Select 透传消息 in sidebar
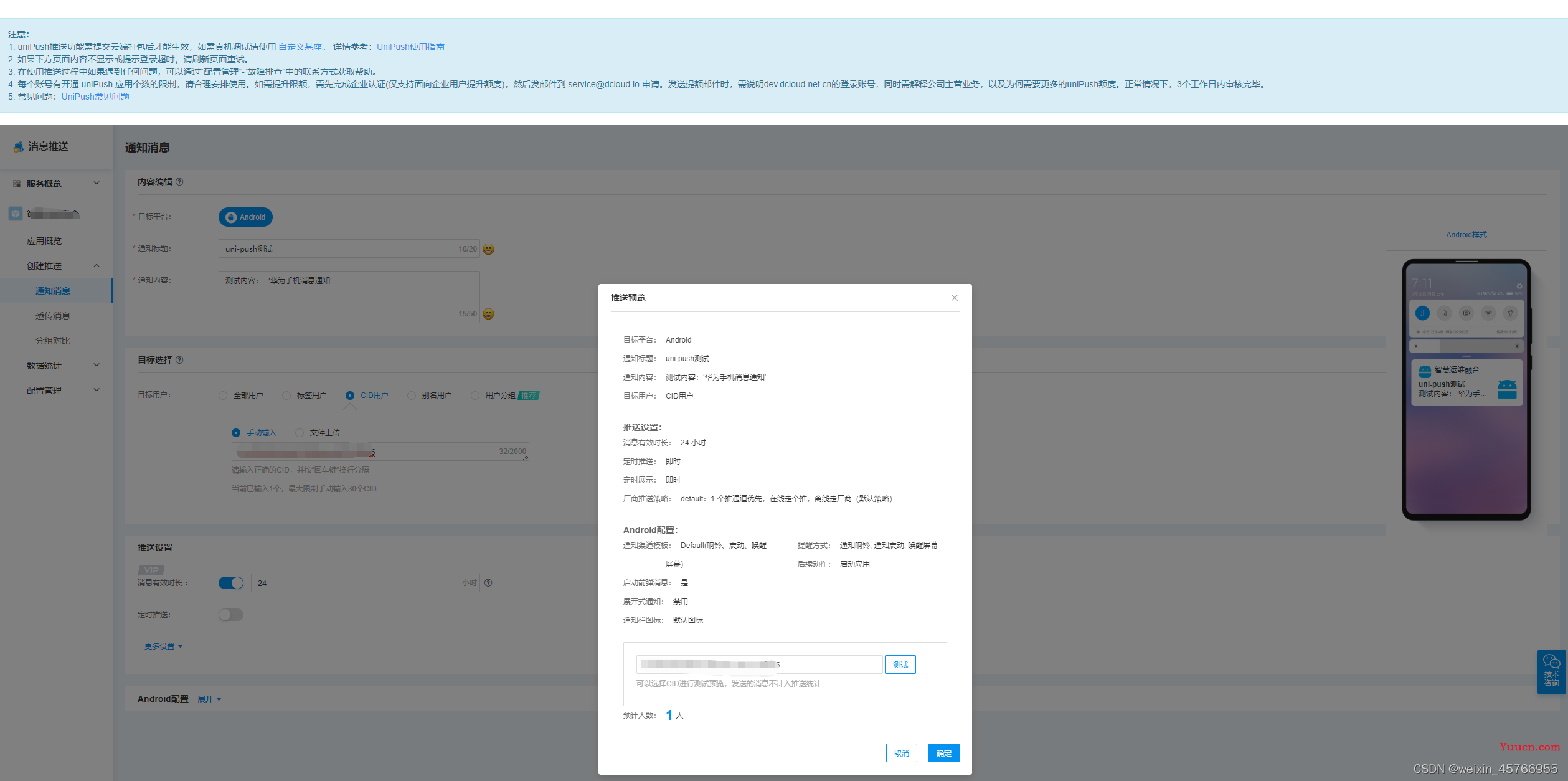 coord(53,316)
